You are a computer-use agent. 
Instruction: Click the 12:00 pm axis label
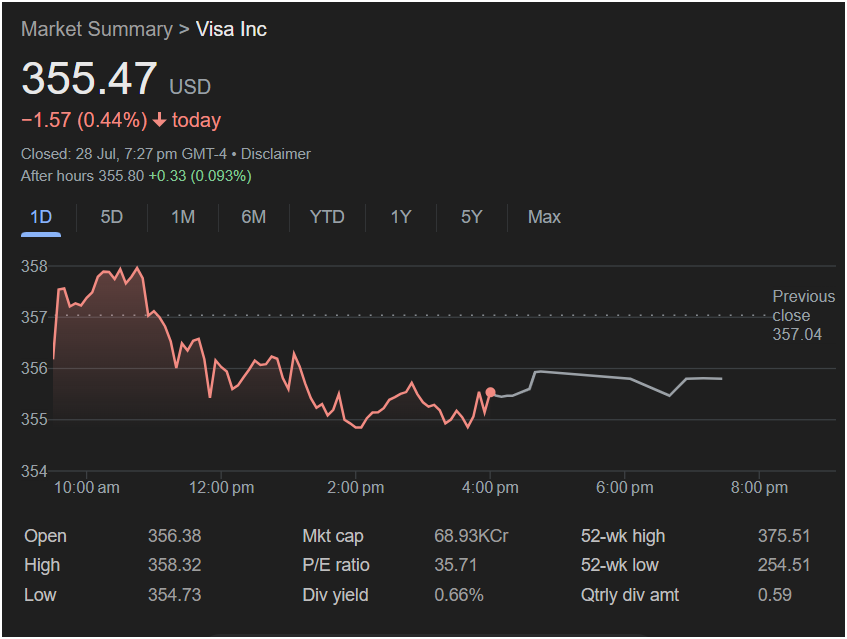[x=221, y=487]
